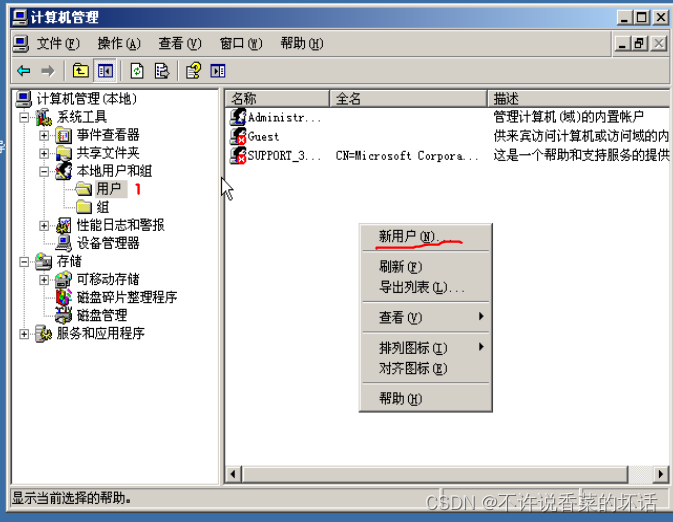The image size is (673, 522).
Task: Click the Administrator user account icon
Action: pos(238,116)
